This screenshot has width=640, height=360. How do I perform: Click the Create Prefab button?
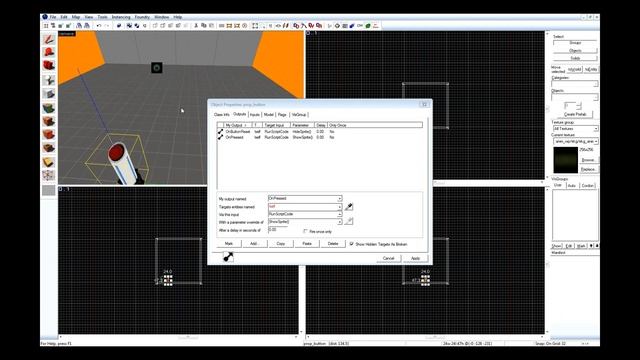click(x=575, y=114)
